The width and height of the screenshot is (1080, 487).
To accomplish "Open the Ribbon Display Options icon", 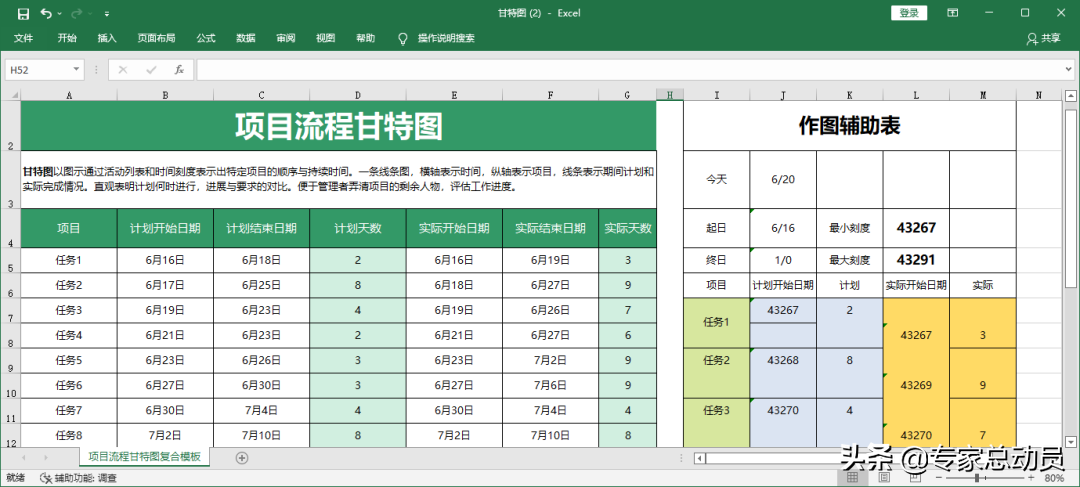I will pyautogui.click(x=953, y=13).
